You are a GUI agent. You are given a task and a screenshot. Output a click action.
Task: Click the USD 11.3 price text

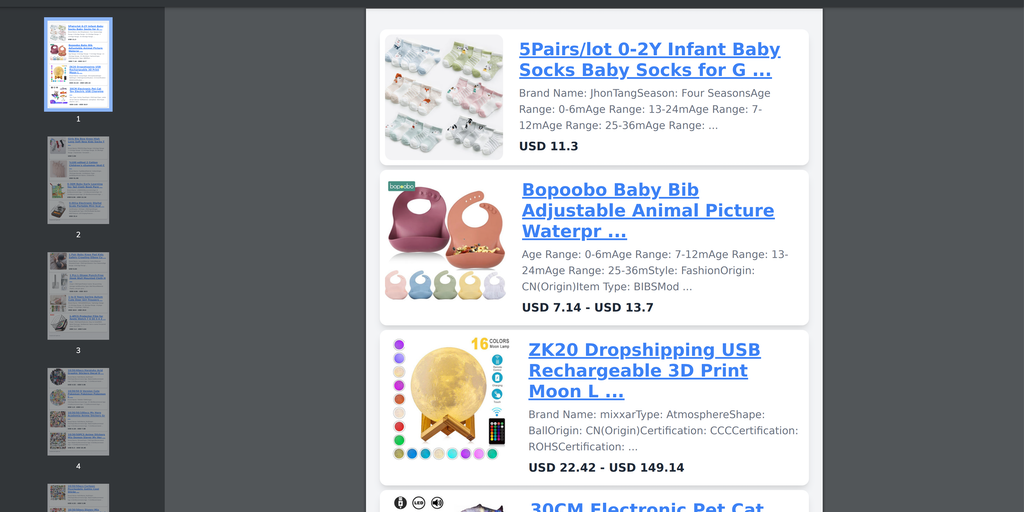[x=549, y=146]
